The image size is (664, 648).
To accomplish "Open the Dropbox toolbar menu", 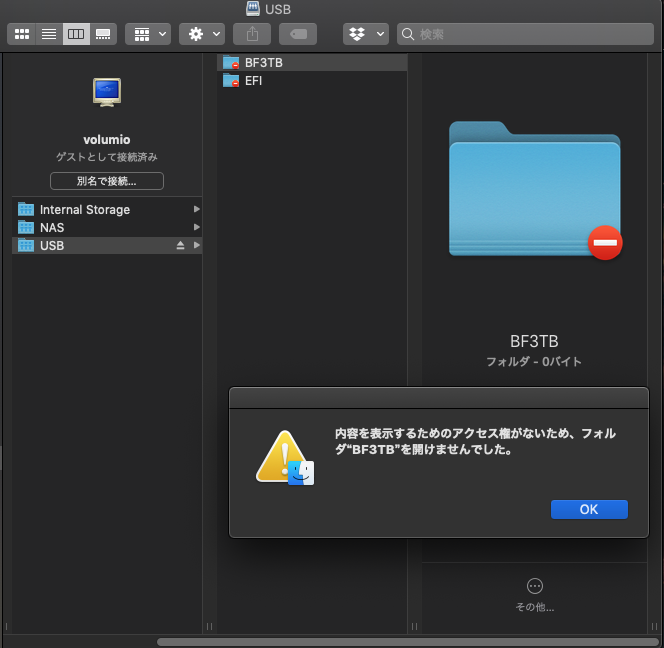I will 366,34.
